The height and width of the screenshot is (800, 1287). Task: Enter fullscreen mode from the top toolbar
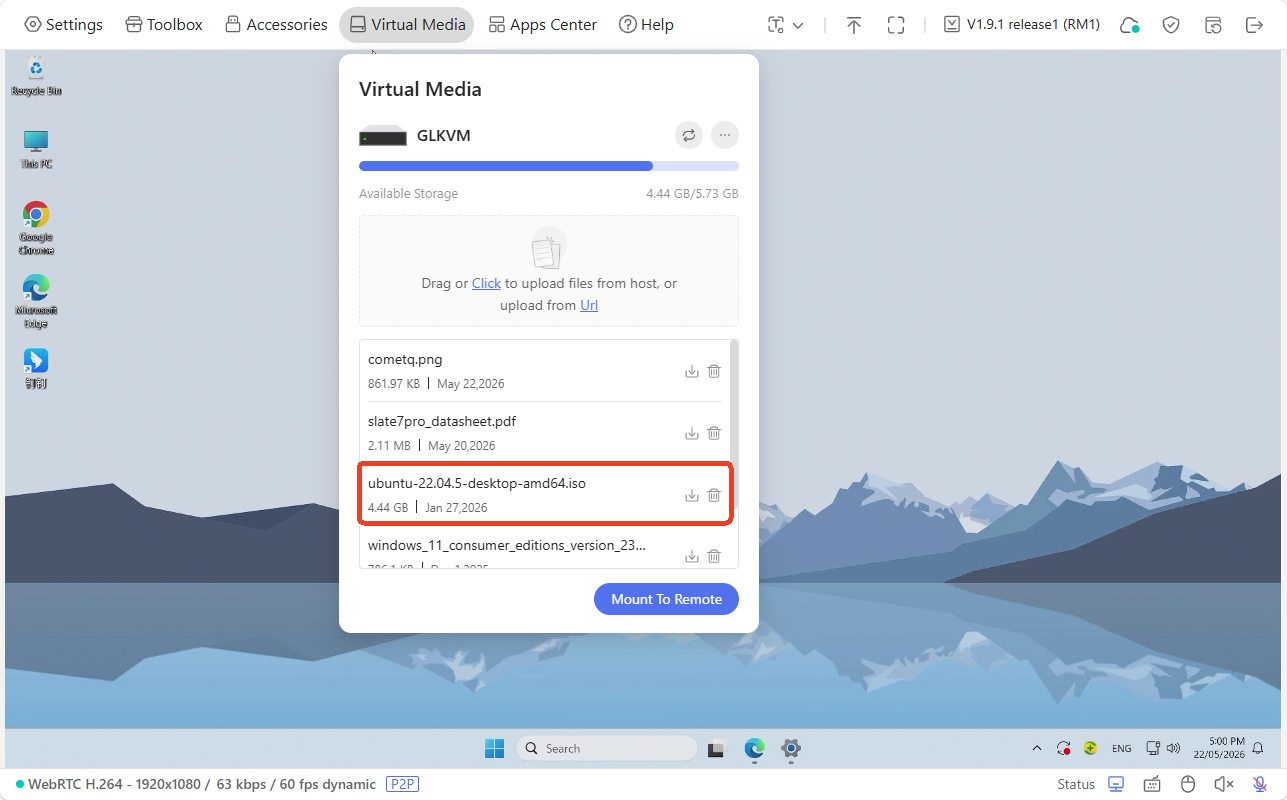pos(896,25)
